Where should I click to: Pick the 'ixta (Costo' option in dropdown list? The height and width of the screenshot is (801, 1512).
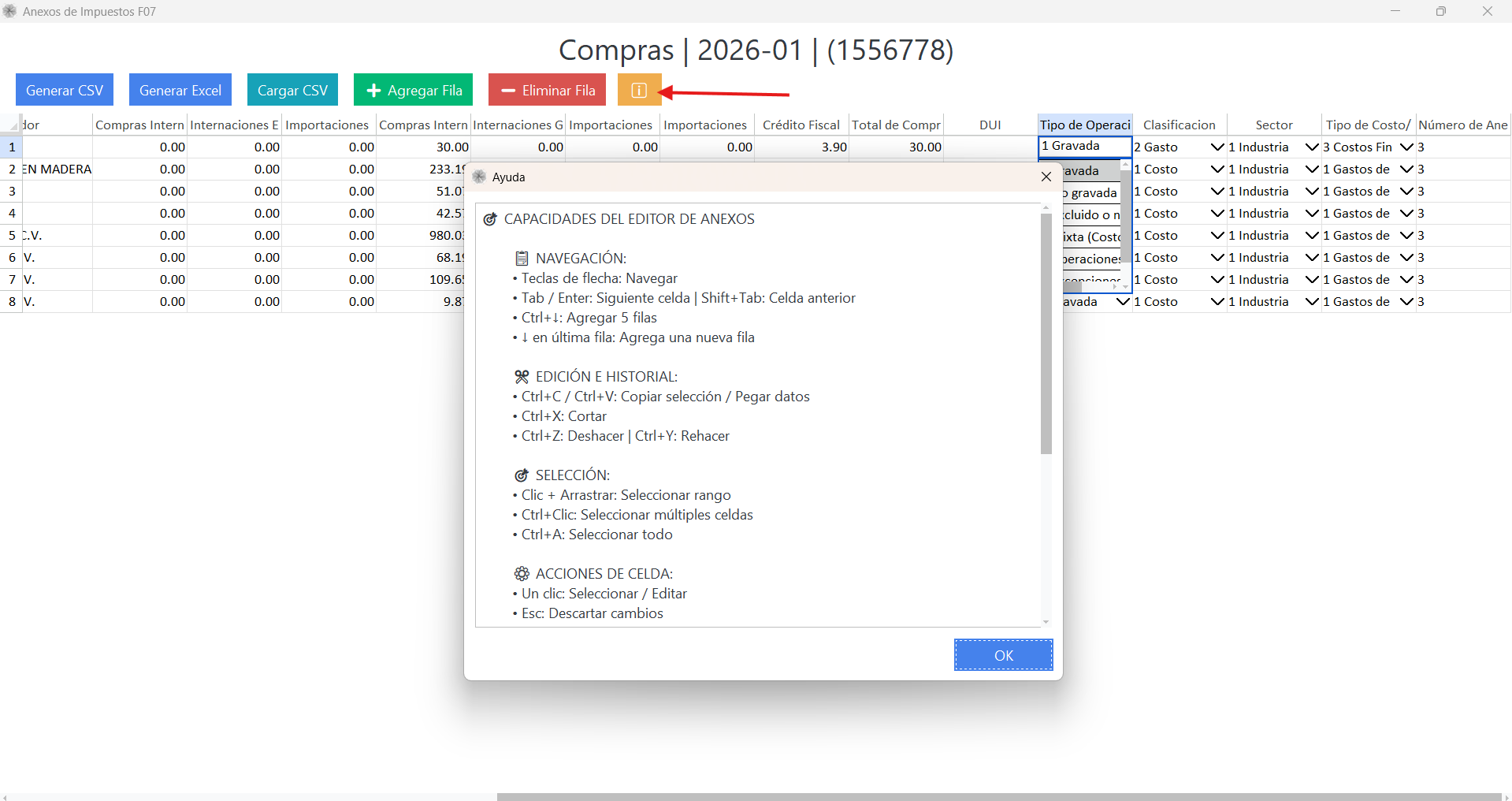[1090, 237]
